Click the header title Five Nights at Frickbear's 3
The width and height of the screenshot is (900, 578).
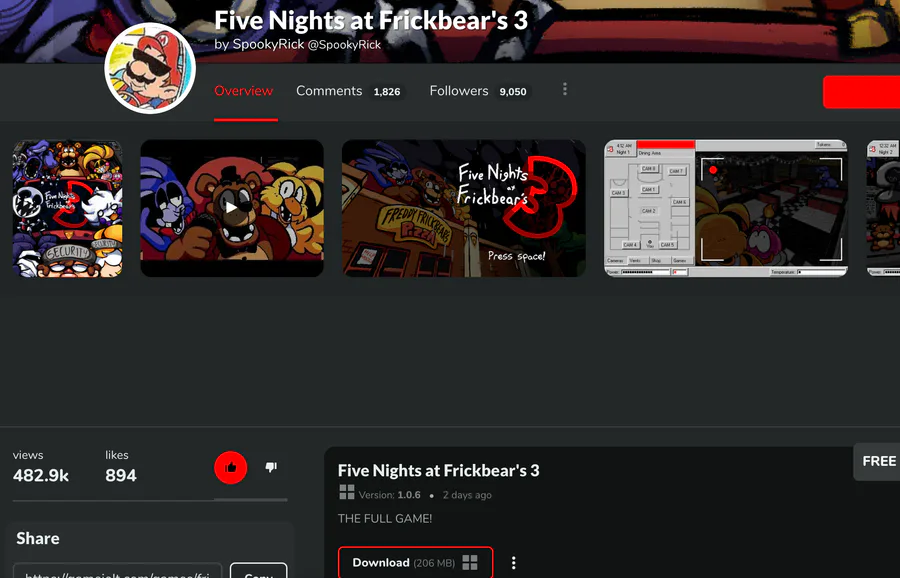click(x=371, y=21)
